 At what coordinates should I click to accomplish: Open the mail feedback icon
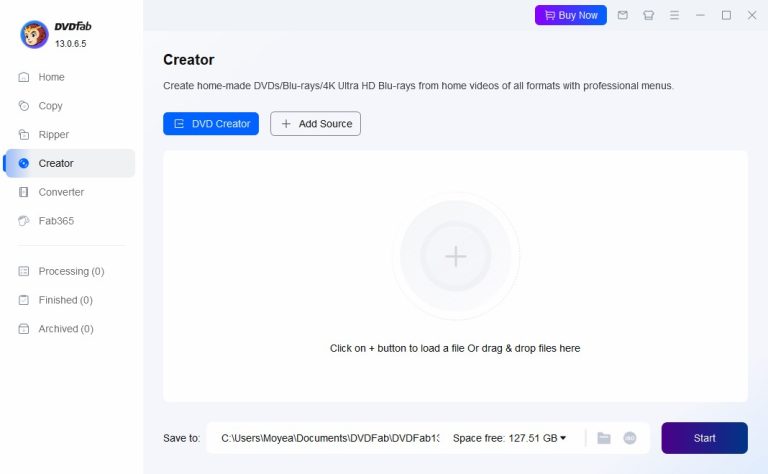click(623, 15)
